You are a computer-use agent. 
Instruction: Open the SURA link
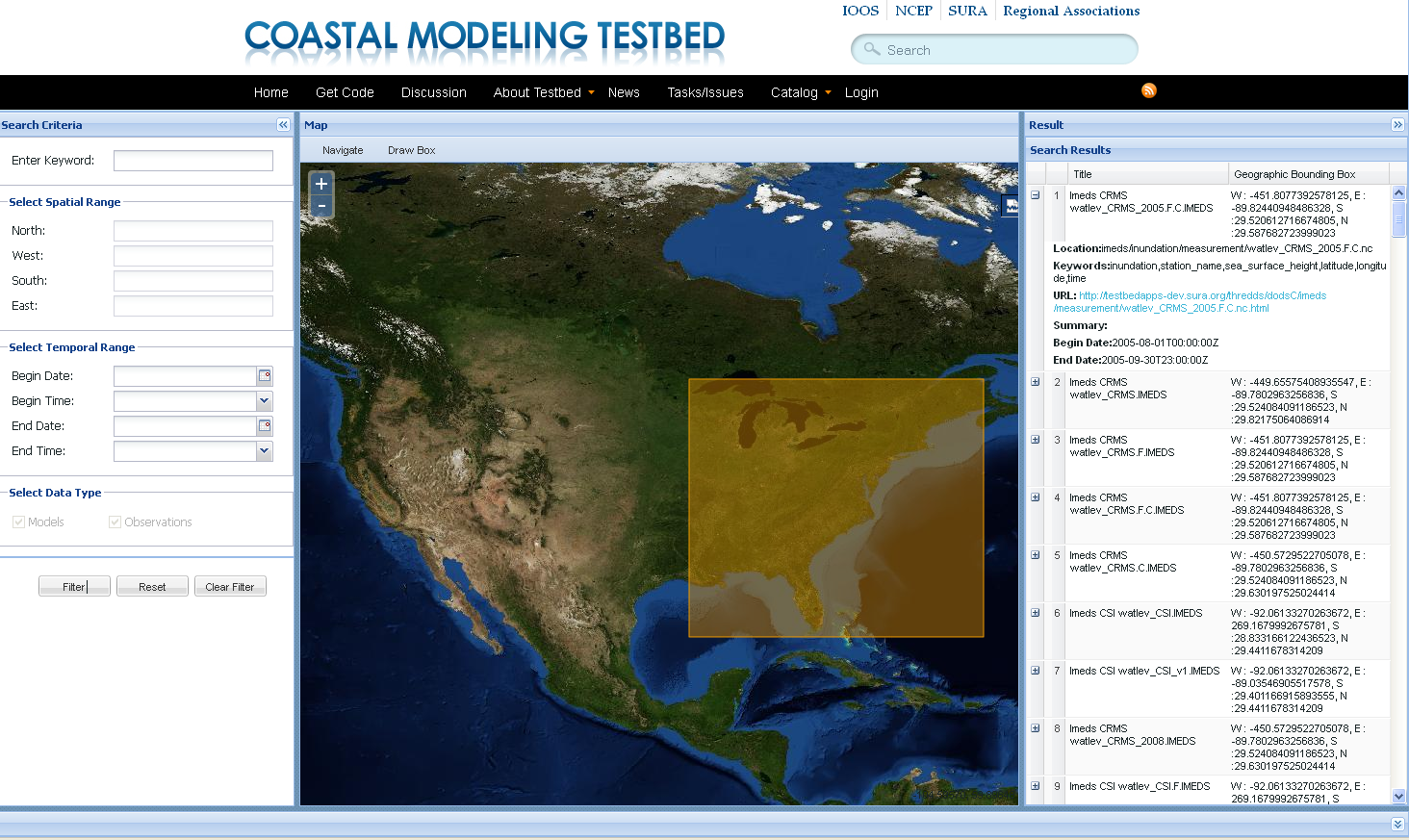click(967, 11)
